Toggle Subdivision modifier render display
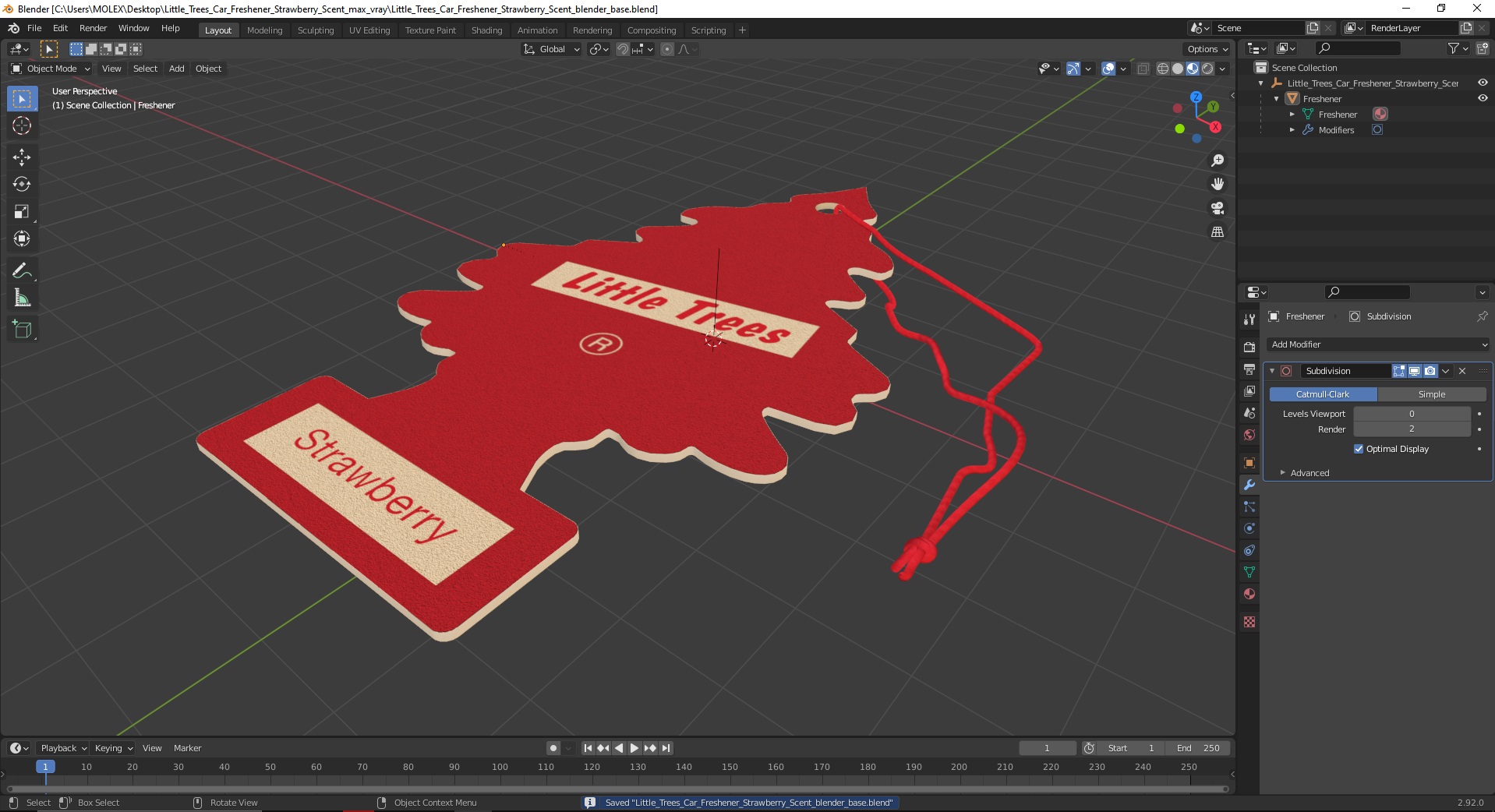Screen dimensions: 1495x812 (x=1430, y=371)
